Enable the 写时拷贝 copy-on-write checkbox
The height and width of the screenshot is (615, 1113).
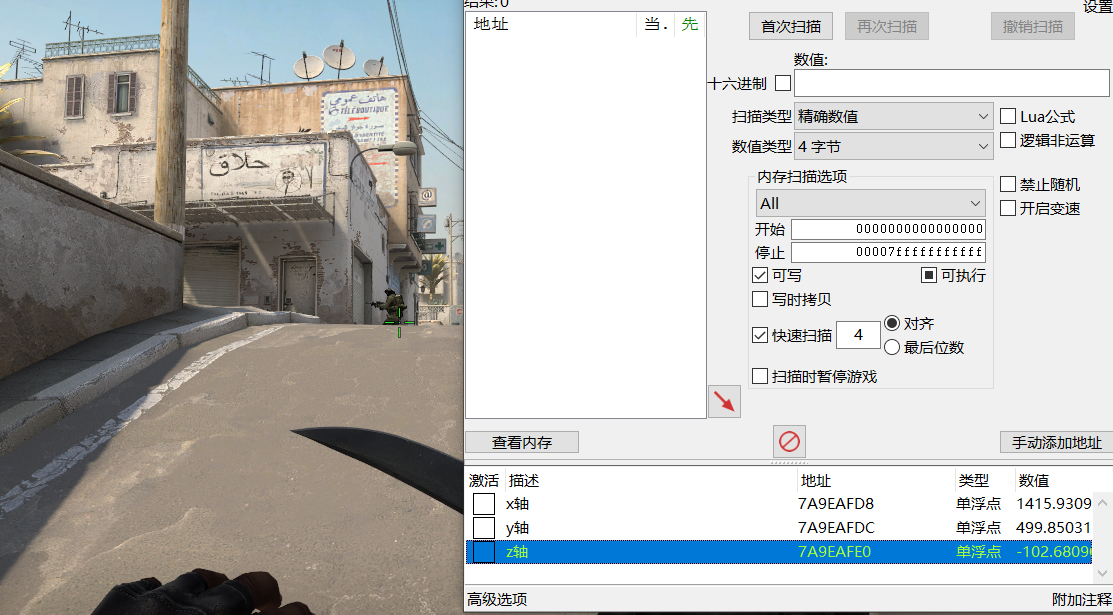(x=760, y=298)
